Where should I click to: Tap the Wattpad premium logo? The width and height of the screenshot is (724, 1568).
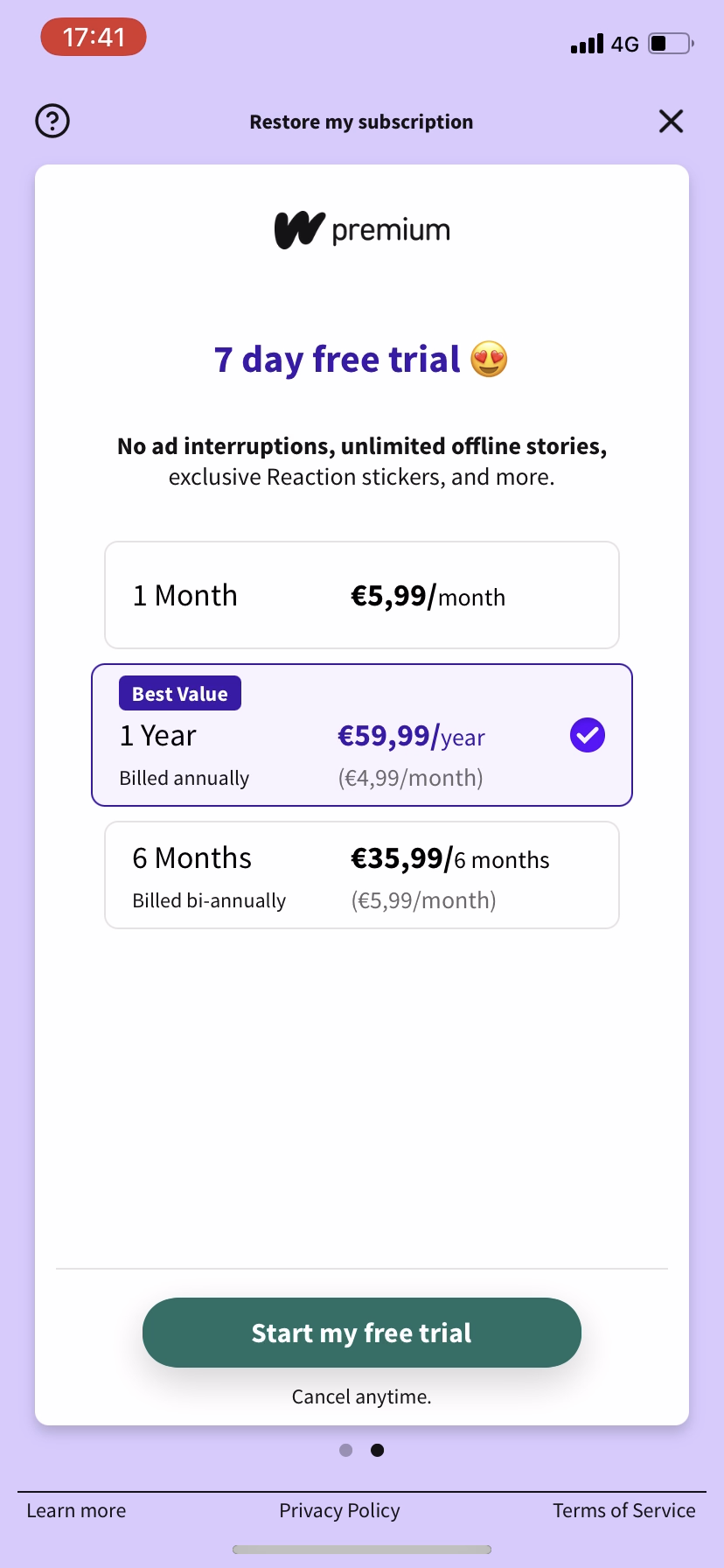point(361,228)
